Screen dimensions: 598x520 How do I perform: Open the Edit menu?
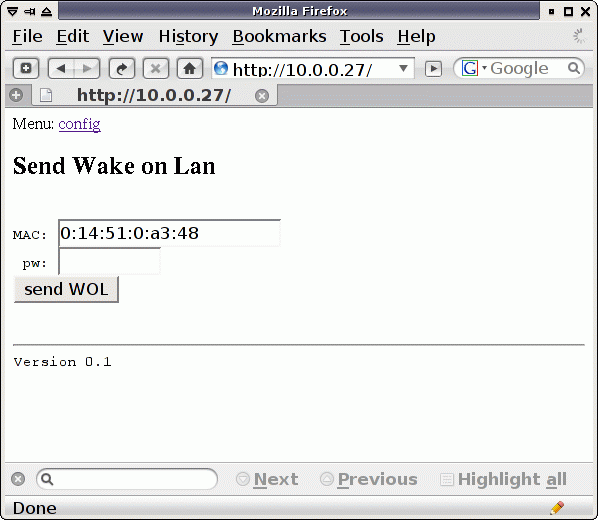point(72,37)
